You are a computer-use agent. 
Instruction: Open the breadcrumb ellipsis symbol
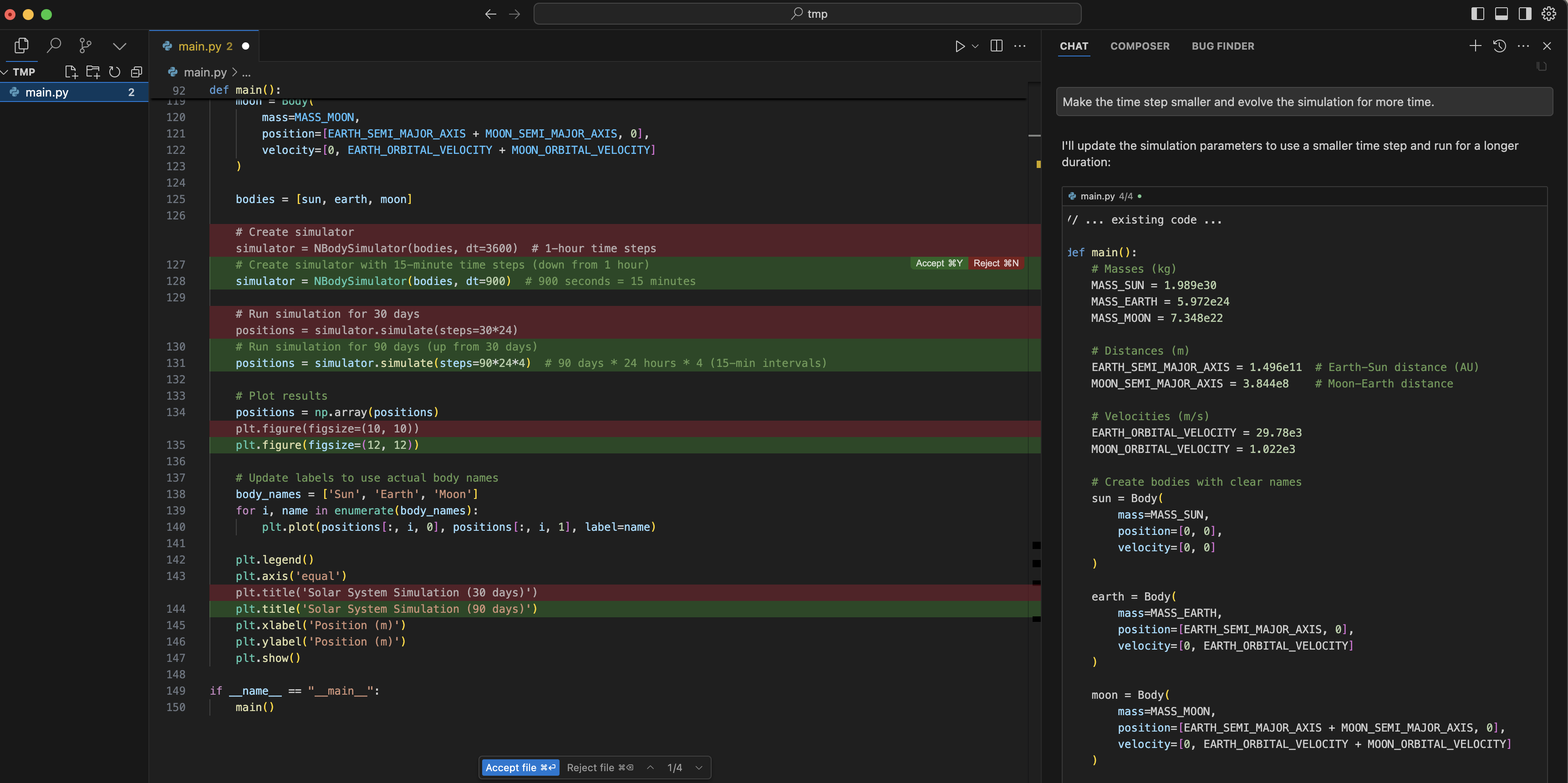pos(246,72)
